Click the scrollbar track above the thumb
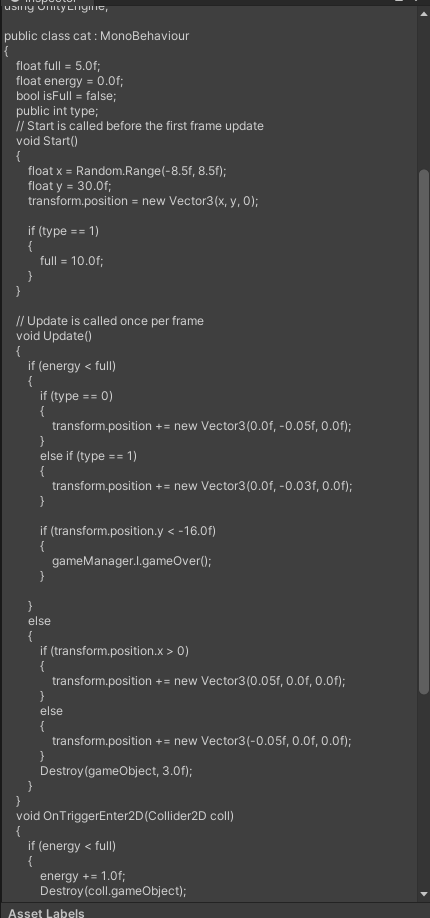Viewport: 430px width, 918px height. (424, 94)
